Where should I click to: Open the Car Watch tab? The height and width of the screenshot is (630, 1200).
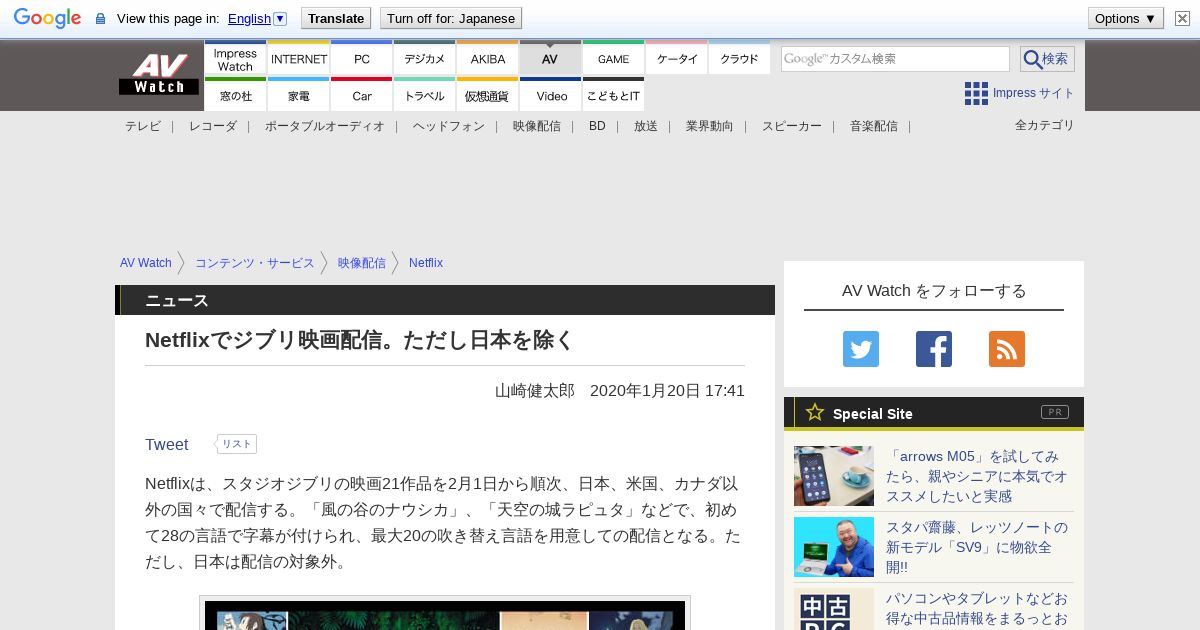(361, 95)
